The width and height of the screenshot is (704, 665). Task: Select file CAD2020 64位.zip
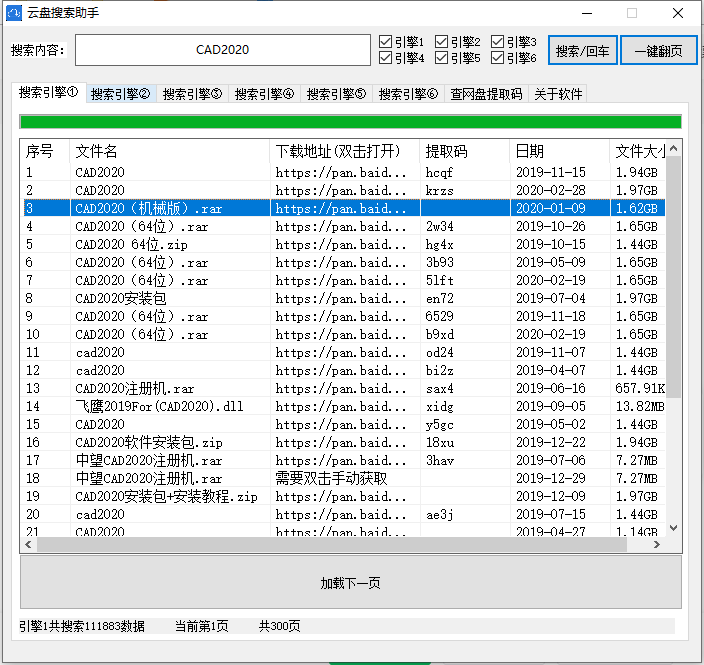pyautogui.click(x=131, y=245)
